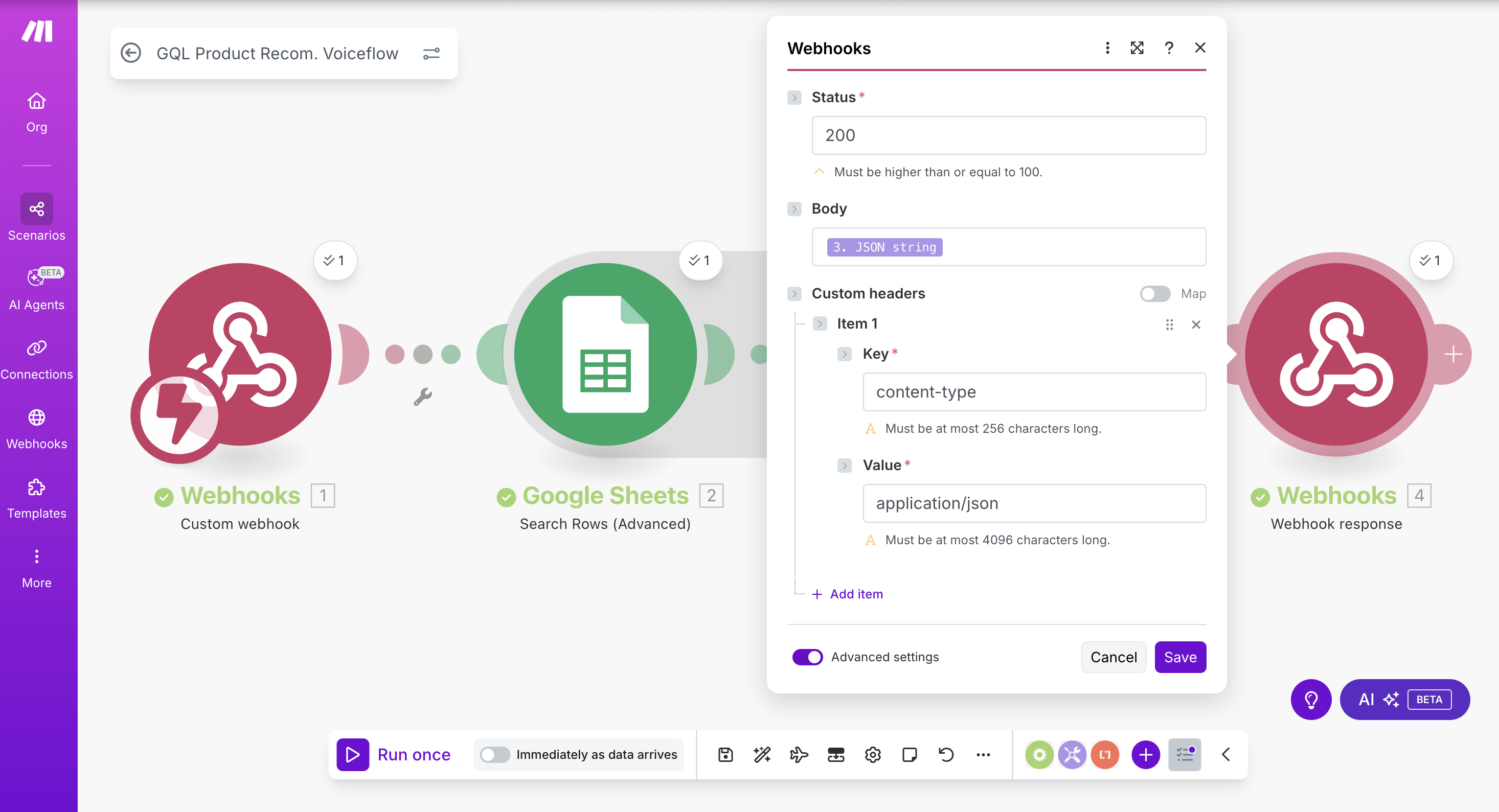
Task: Click the Status input showing 200
Action: click(1008, 135)
